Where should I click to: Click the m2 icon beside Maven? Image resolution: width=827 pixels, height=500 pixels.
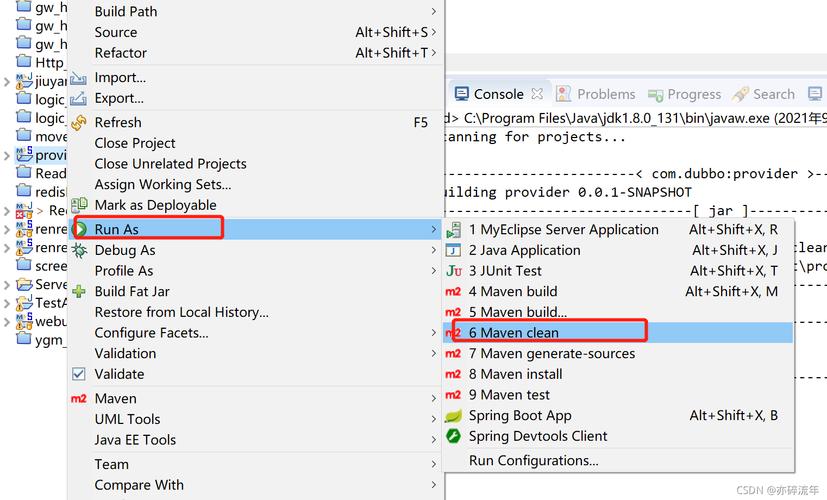79,399
